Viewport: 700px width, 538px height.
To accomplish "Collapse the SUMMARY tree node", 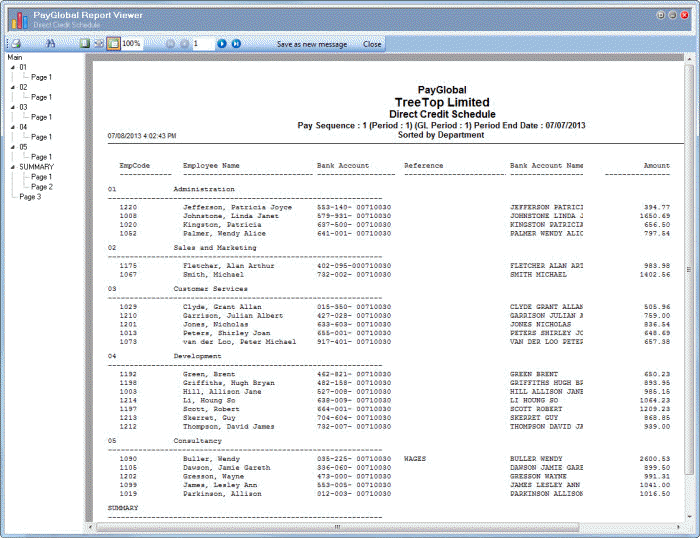I will pos(12,167).
